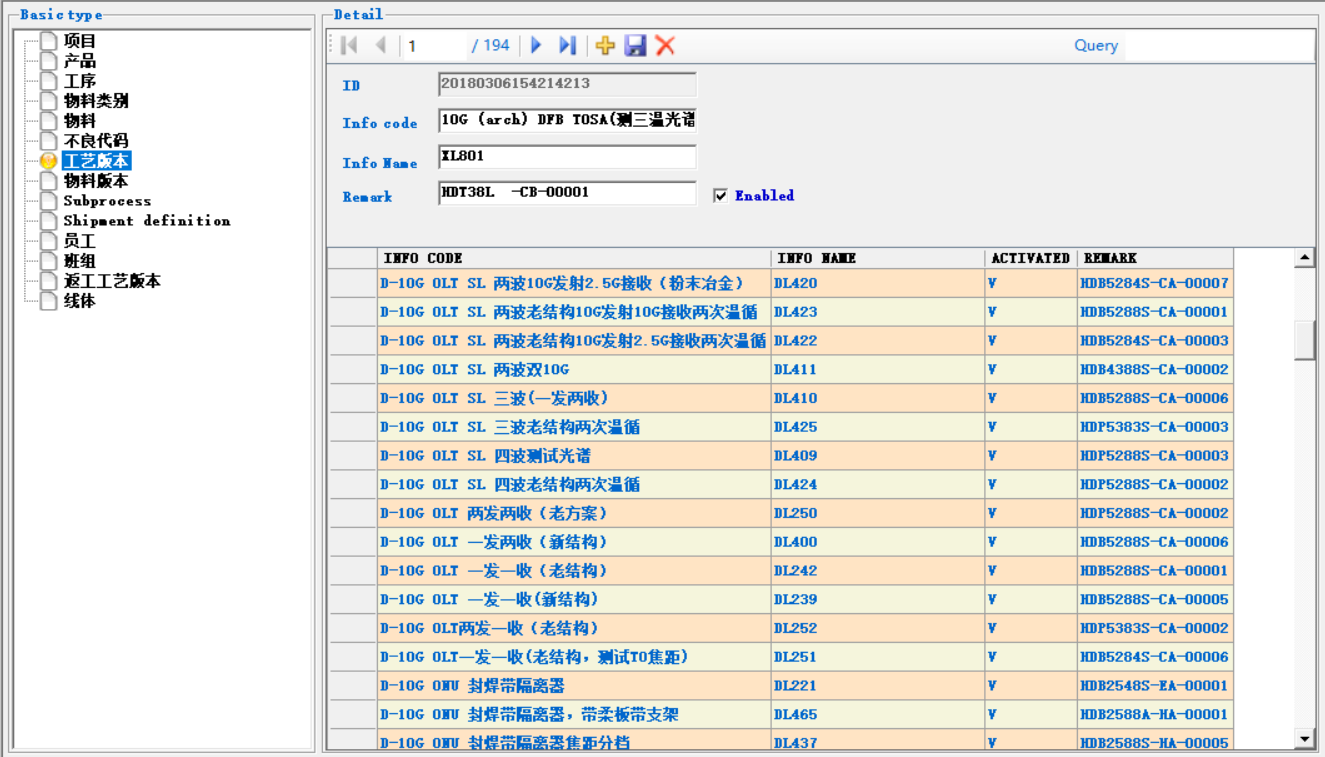Viewport: 1325px width, 757px height.
Task: Choose 返工工艺版本 tree item
Action: [x=112, y=281]
